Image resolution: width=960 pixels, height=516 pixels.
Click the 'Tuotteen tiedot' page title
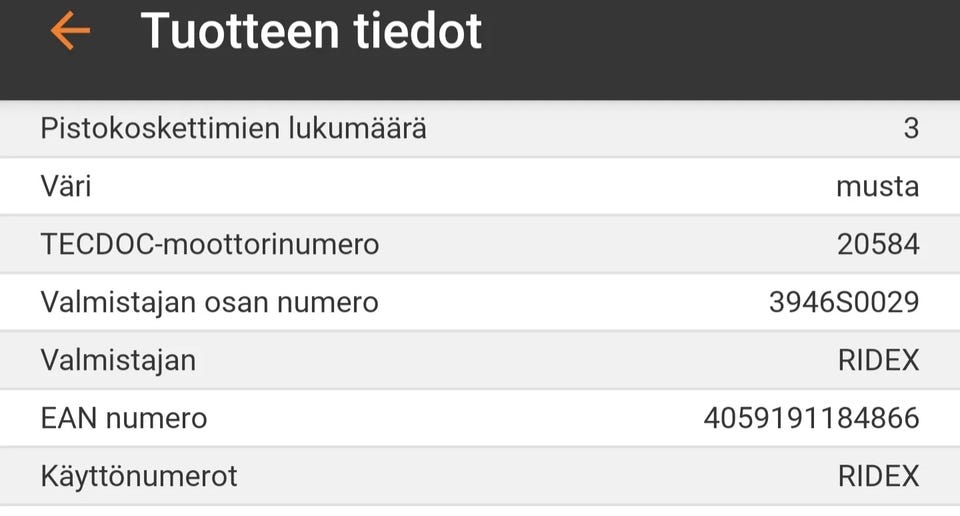311,31
